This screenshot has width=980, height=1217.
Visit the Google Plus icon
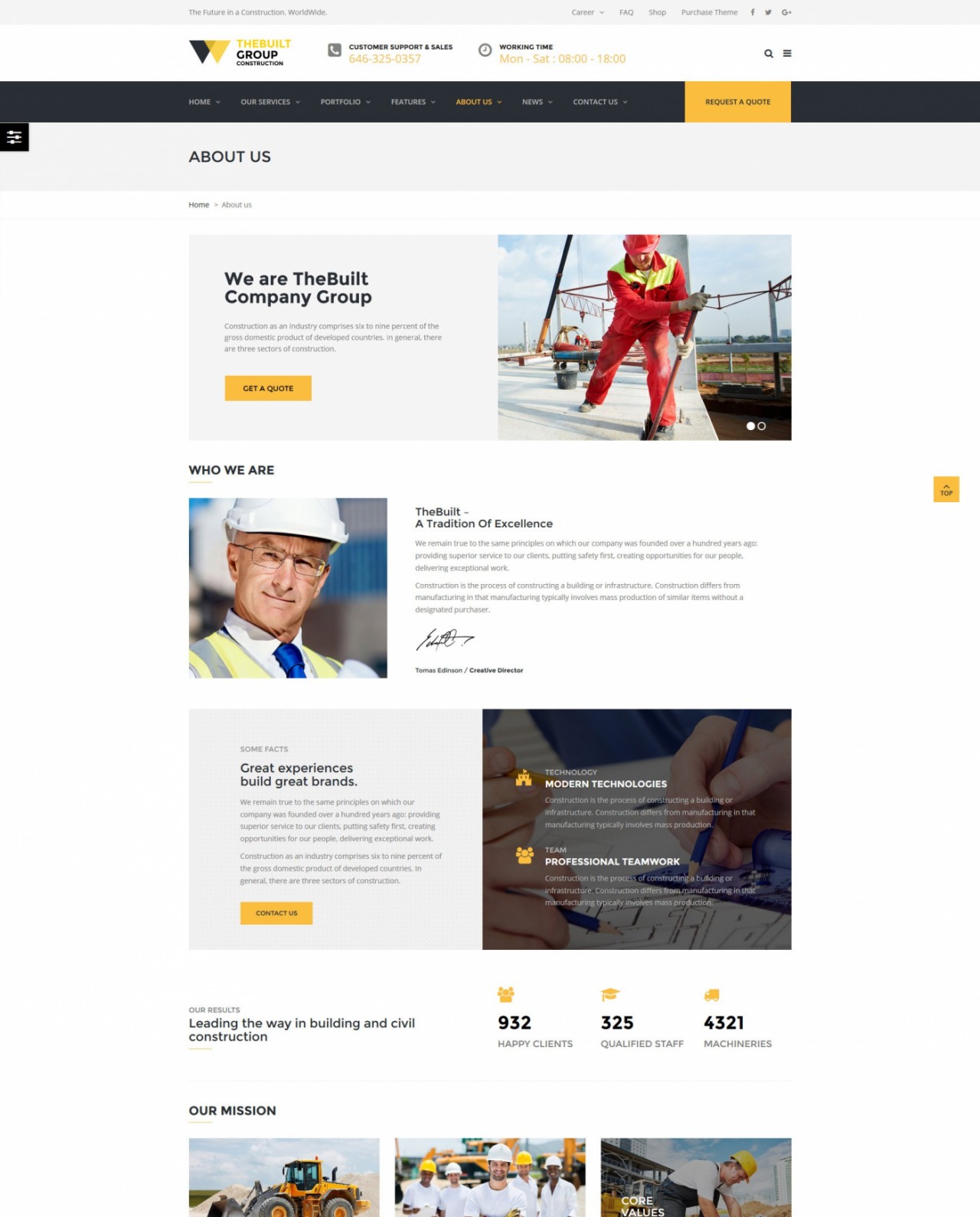pos(786,12)
